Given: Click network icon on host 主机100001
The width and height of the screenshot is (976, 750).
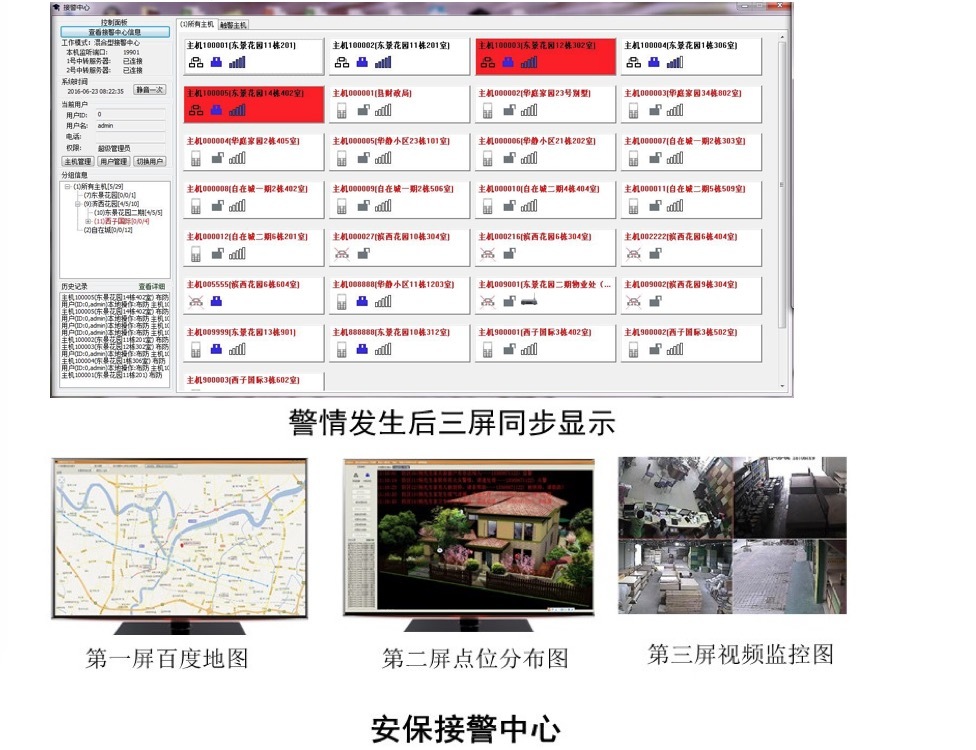Looking at the screenshot, I should [195, 62].
